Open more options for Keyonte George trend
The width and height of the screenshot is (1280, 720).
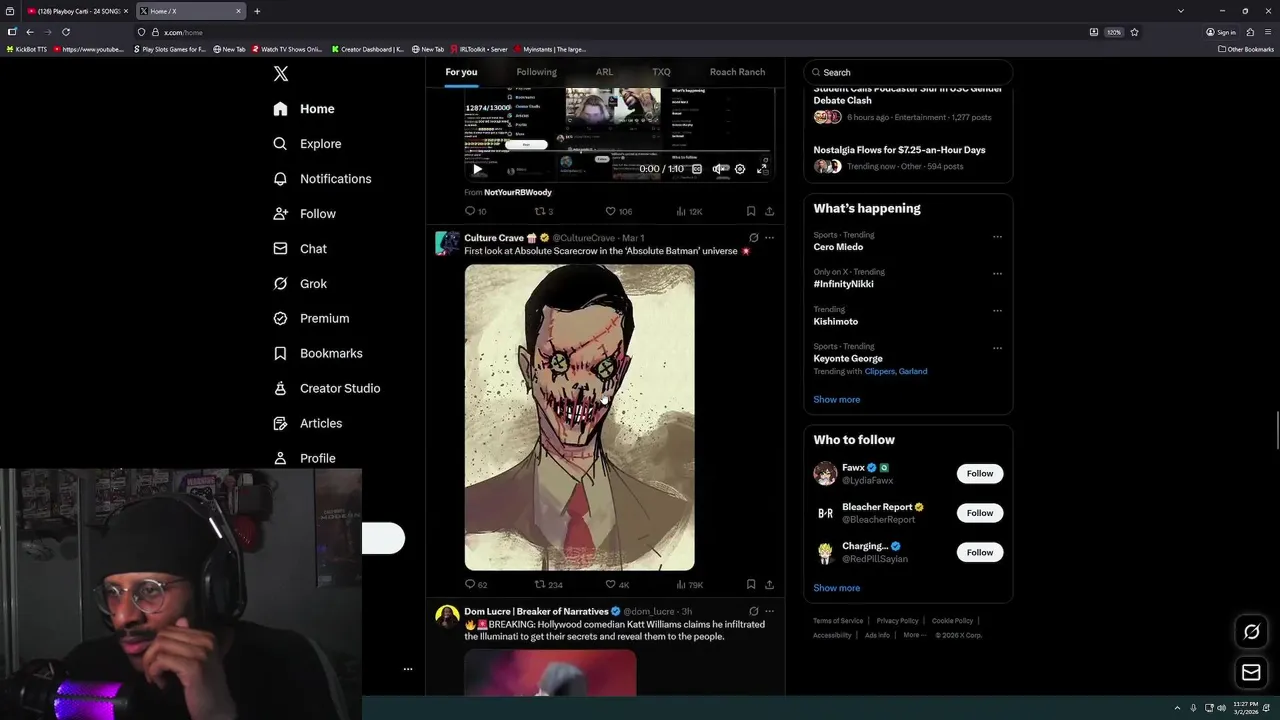[x=997, y=348]
